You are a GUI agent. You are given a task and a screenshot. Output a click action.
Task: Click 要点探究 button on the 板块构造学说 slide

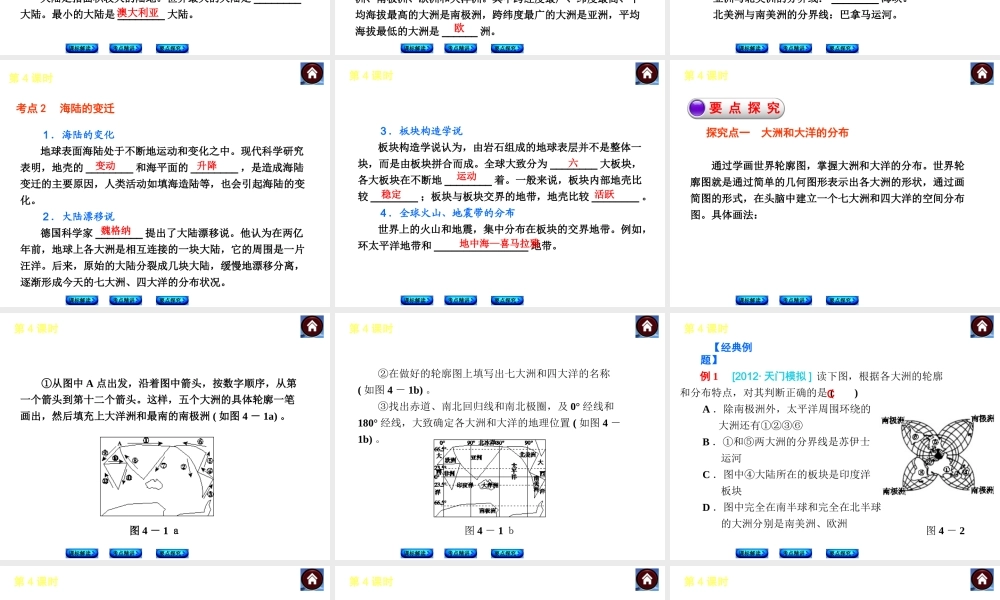507,300
